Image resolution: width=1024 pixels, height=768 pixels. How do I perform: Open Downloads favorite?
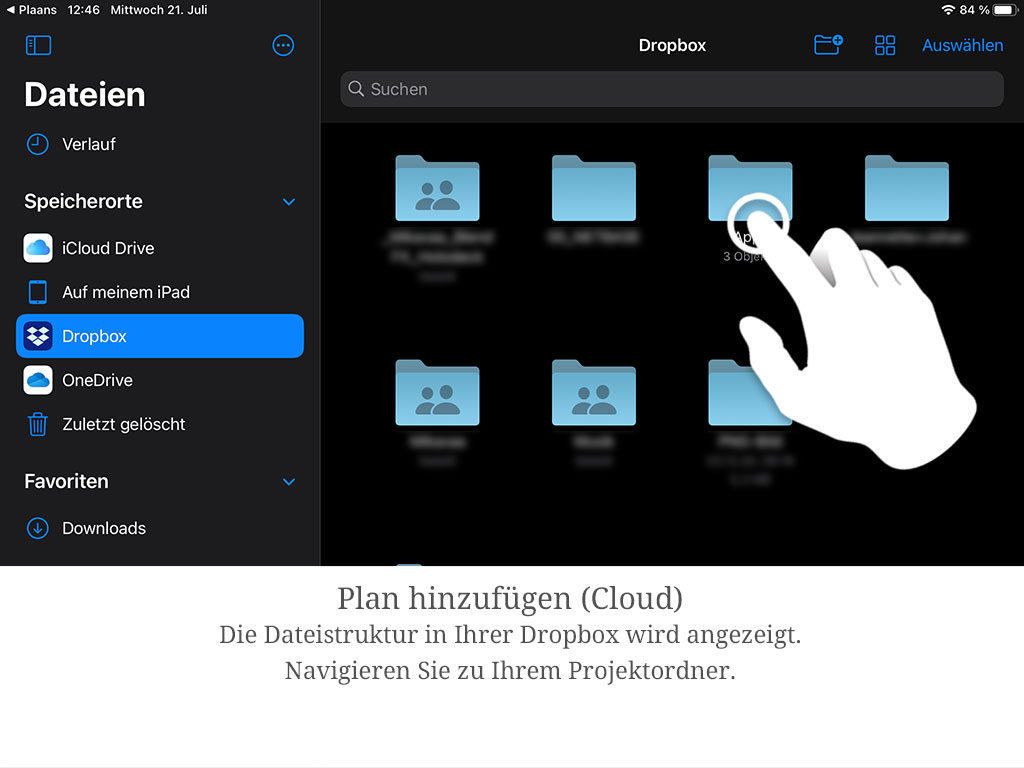pyautogui.click(x=159, y=528)
